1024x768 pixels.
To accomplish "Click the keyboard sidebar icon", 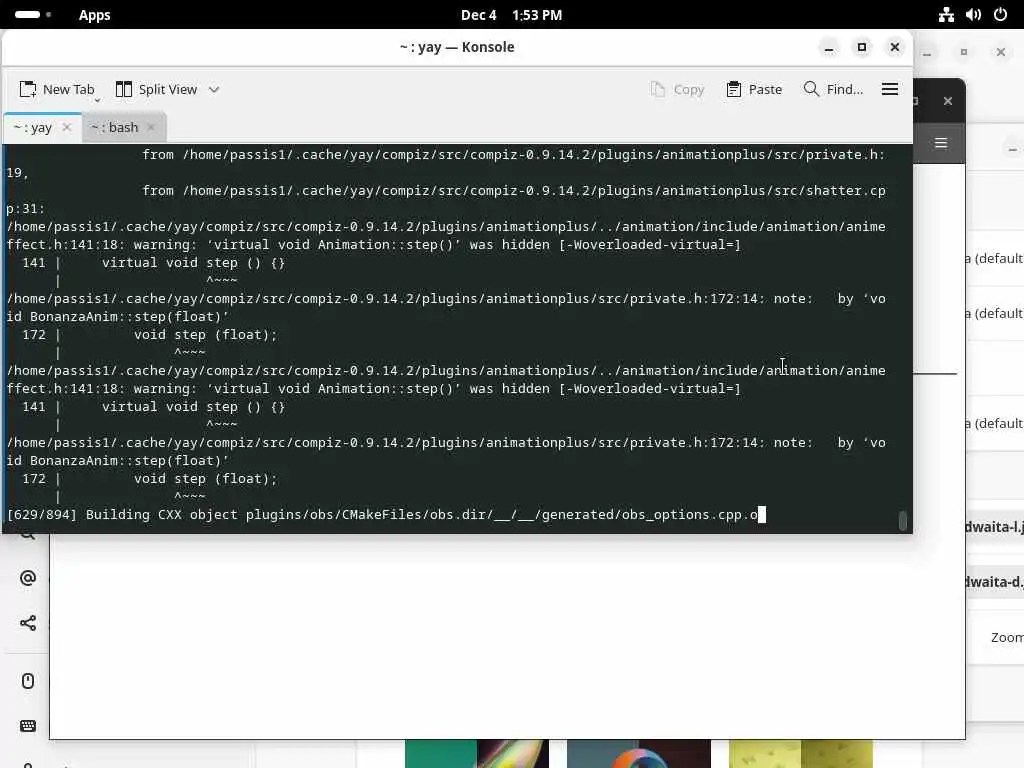I will (27, 726).
